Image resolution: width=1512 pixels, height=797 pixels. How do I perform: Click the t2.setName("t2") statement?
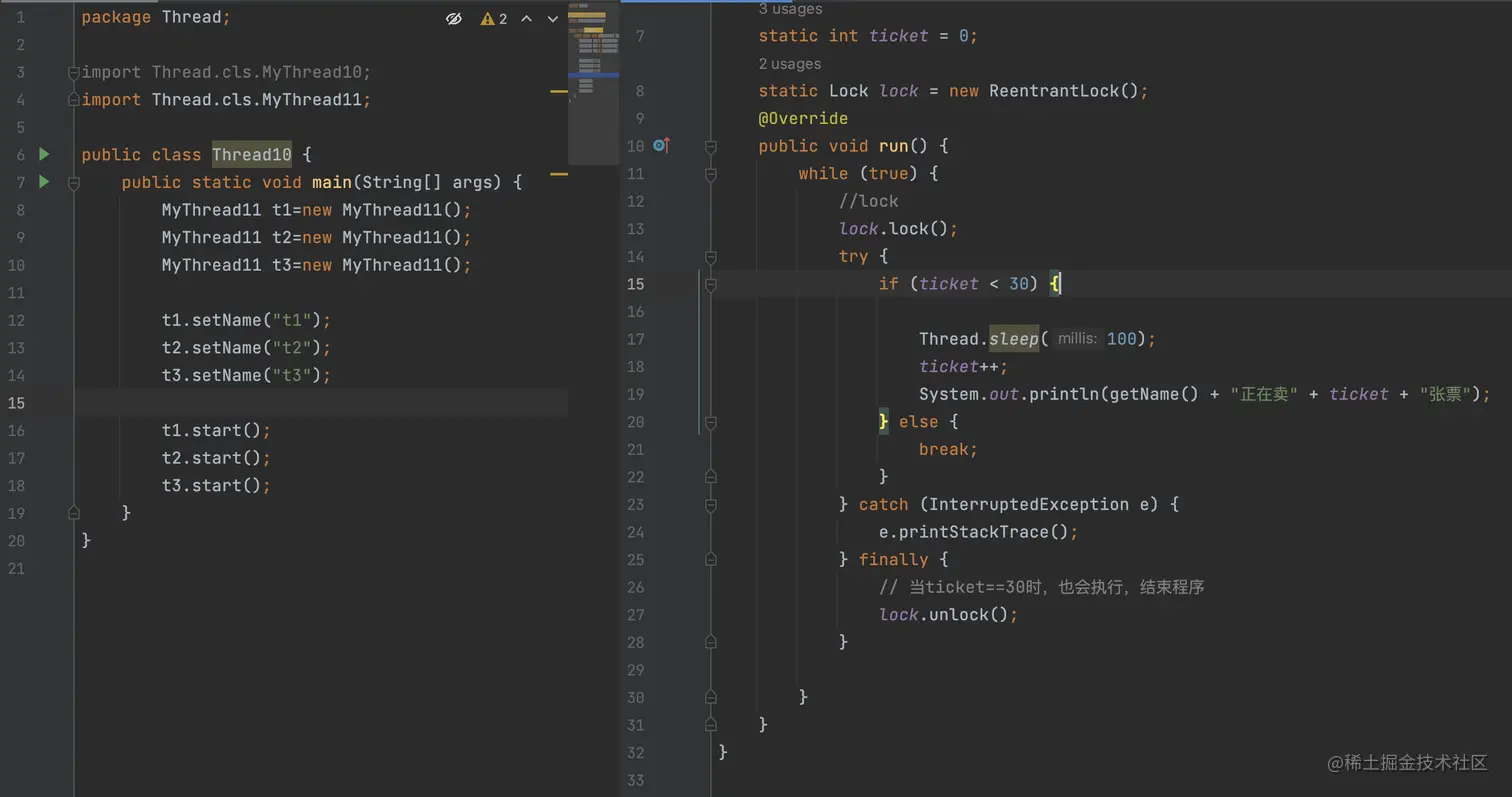(246, 348)
